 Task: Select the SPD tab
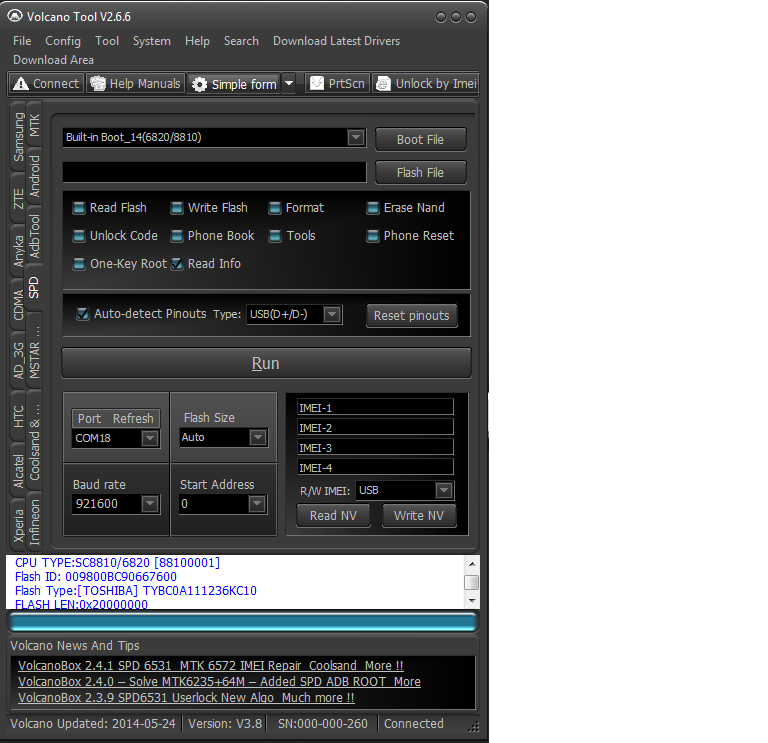(33, 288)
